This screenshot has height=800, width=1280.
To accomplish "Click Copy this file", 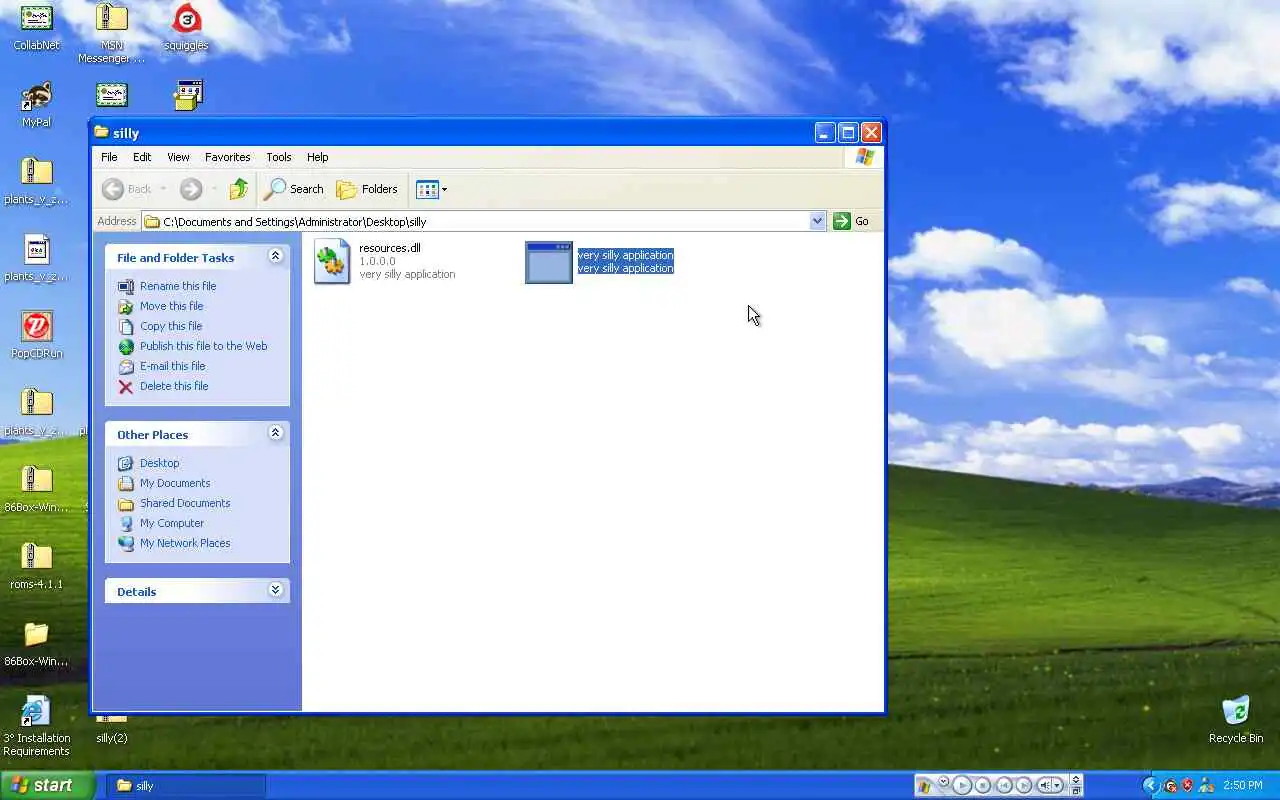I will pos(171,326).
